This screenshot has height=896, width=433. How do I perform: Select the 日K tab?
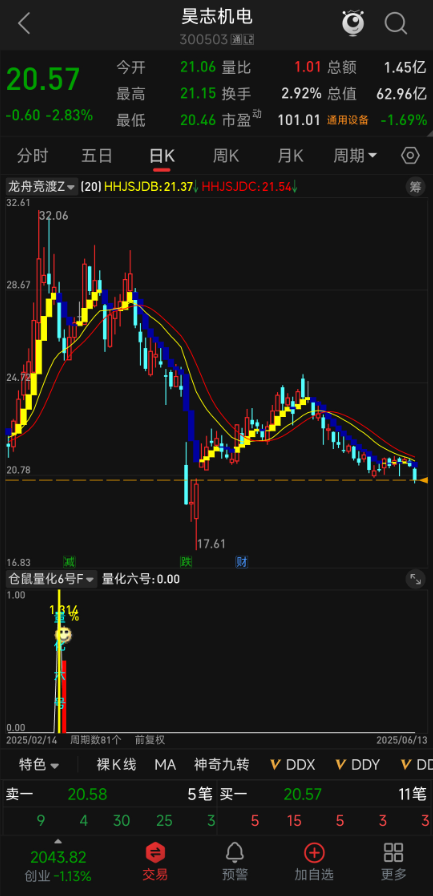pos(162,155)
